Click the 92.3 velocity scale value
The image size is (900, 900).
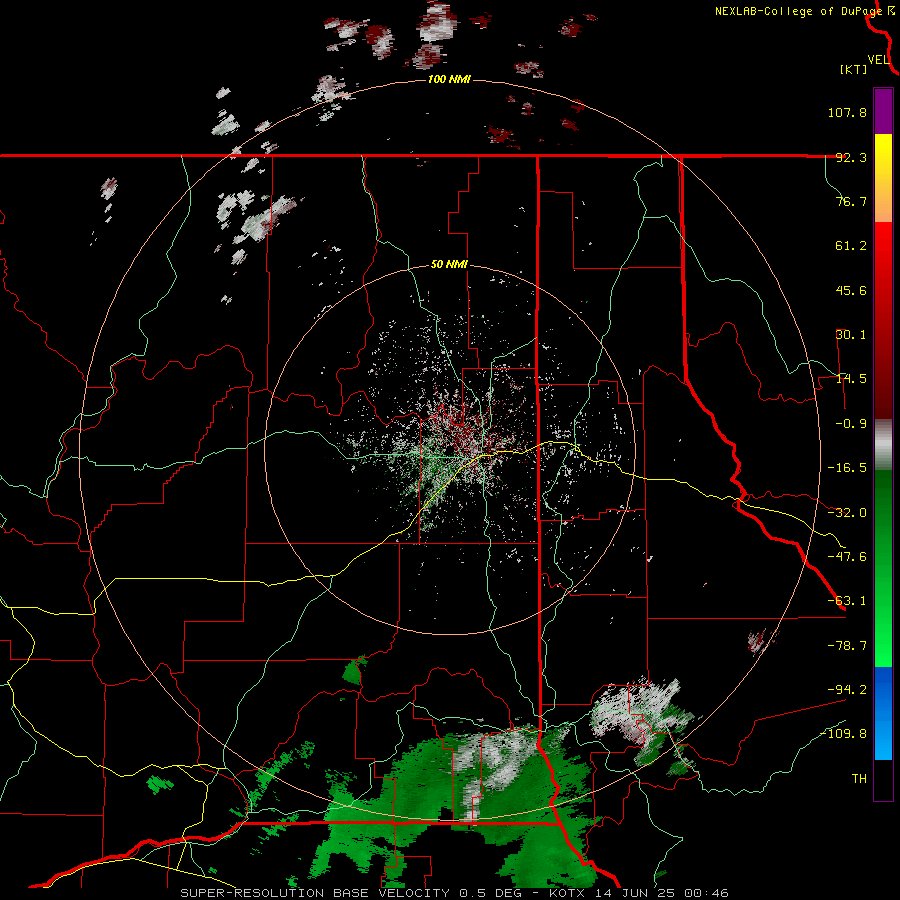click(851, 157)
